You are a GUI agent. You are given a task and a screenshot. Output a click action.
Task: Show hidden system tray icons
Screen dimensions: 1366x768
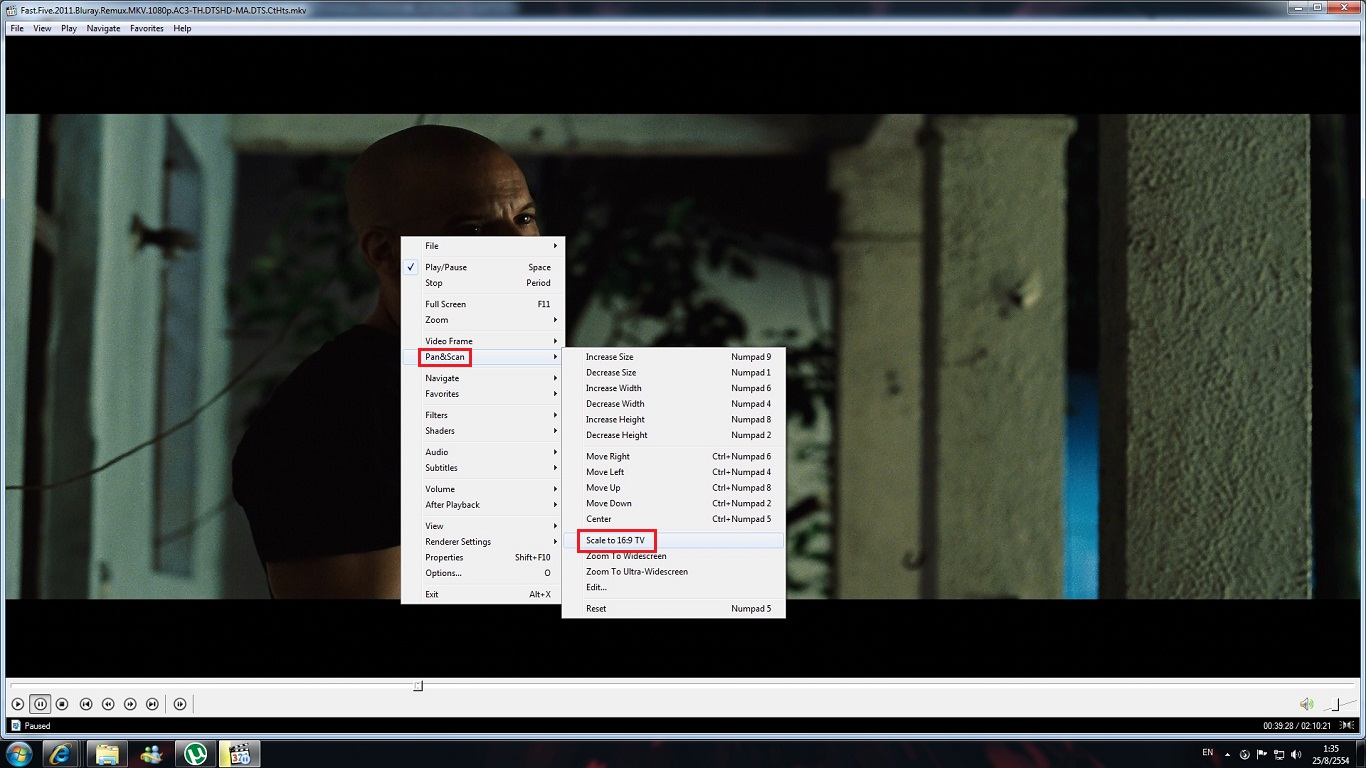pyautogui.click(x=1227, y=754)
